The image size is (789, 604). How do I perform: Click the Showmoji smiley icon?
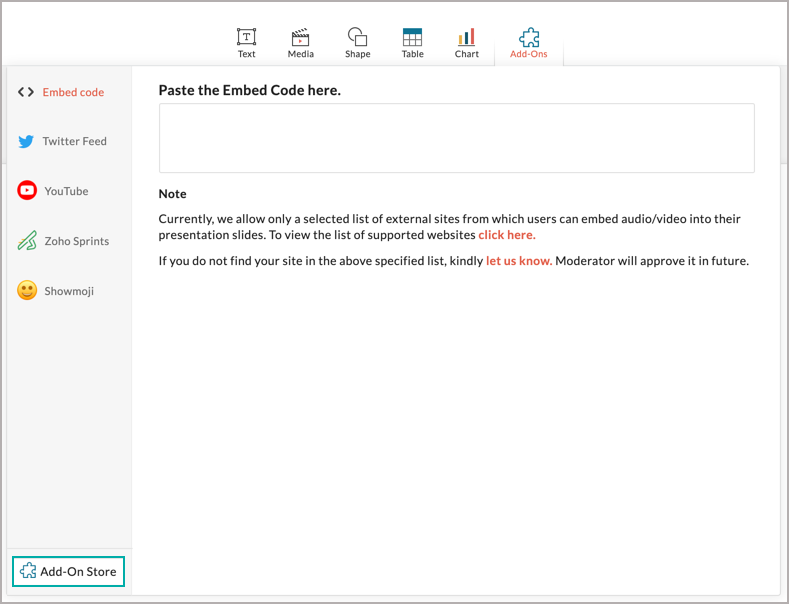(27, 290)
